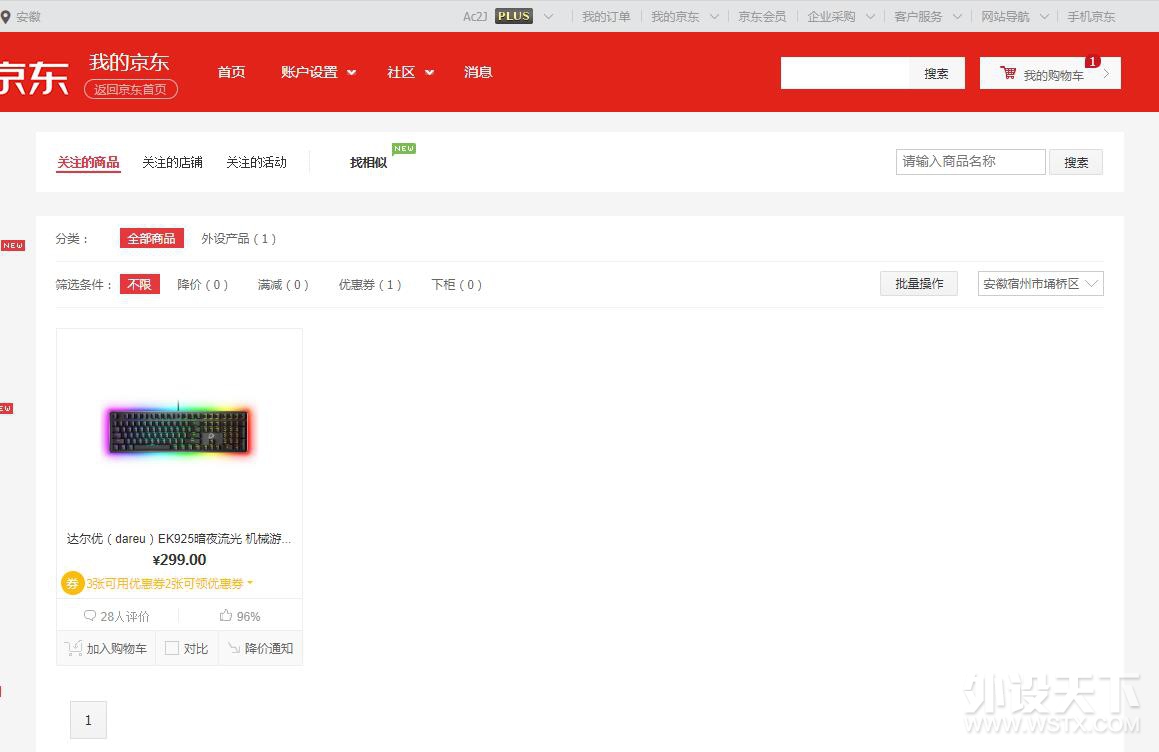Click the header 搜索 button
The height and width of the screenshot is (752, 1159).
pyautogui.click(x=937, y=73)
